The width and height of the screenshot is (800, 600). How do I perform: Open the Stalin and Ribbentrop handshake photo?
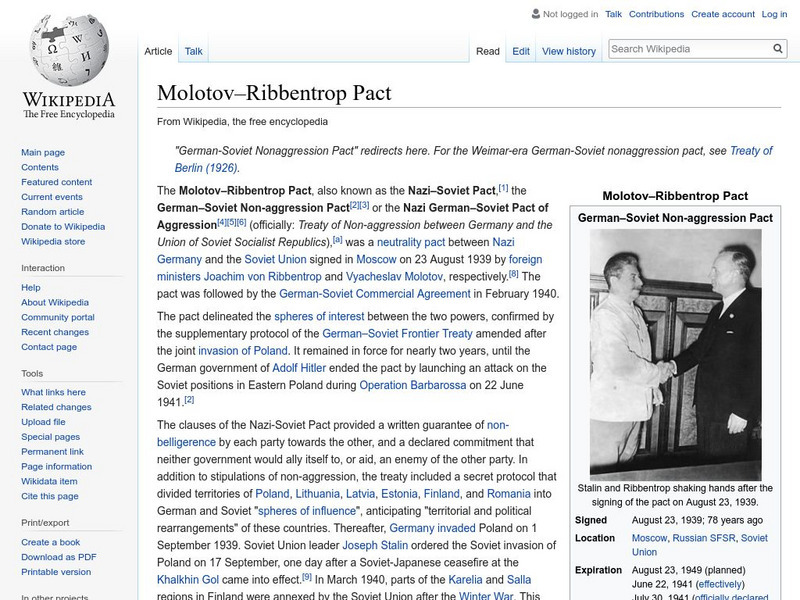(x=675, y=354)
